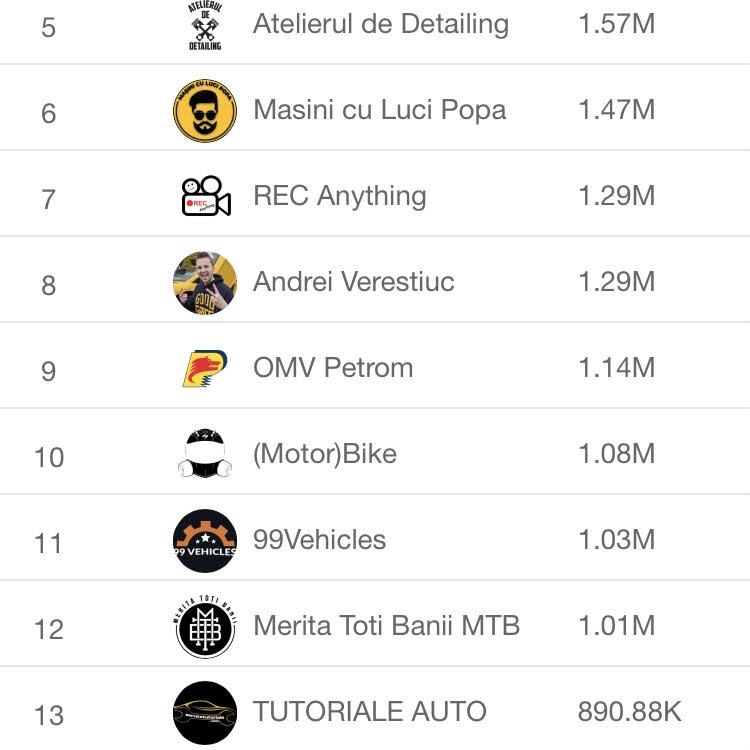Open the Atelierul de Detailing name link

[381, 24]
